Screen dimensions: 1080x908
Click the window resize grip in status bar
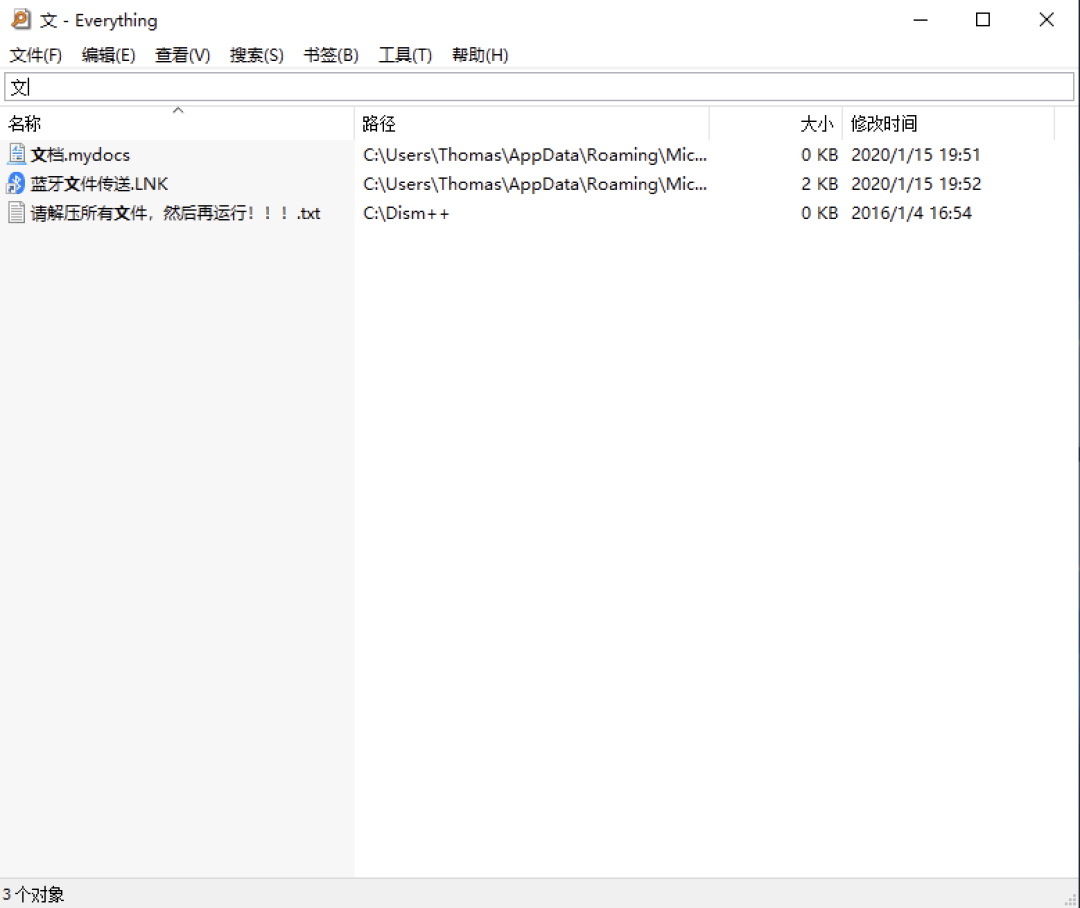point(1071,899)
